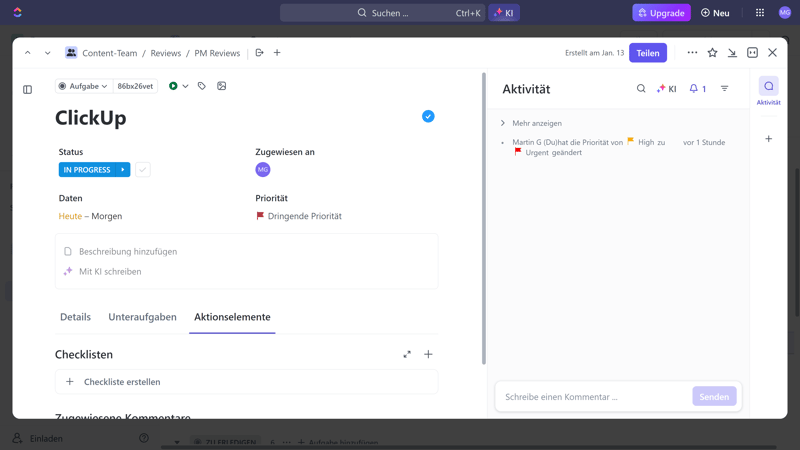Focus the Schreibe einen Kommentar field
This screenshot has height=450, width=800.
594,396
